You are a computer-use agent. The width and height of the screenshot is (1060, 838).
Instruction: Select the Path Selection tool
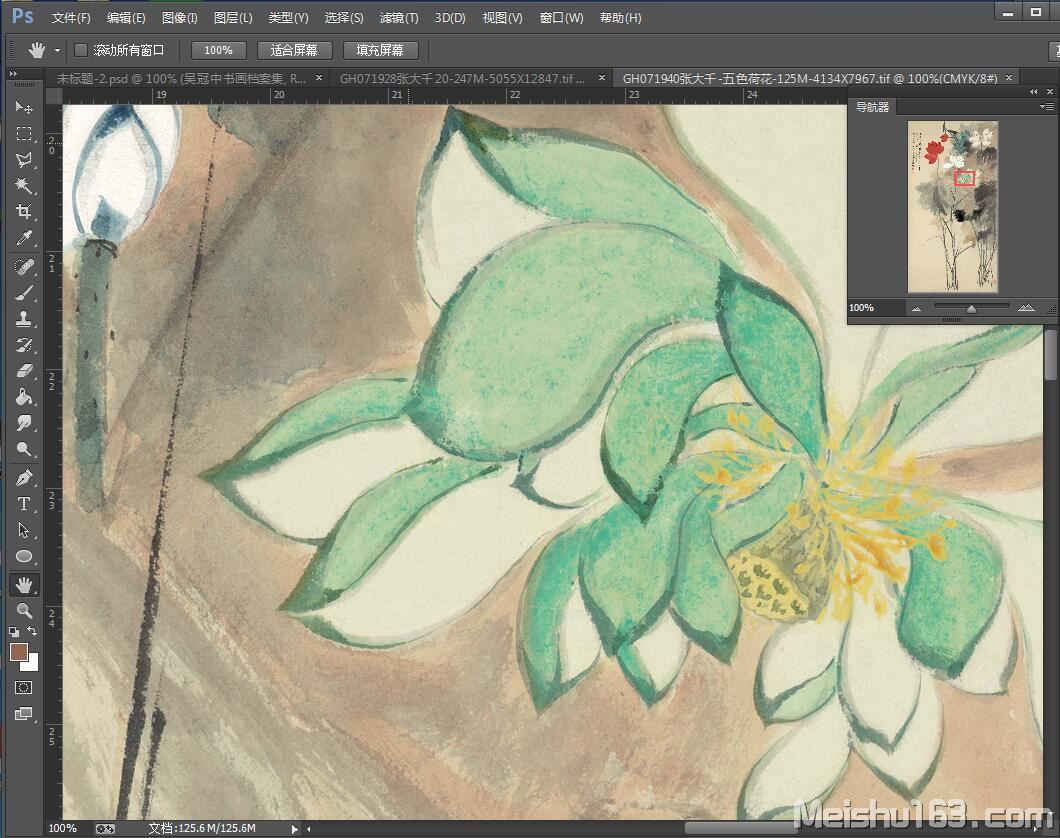coord(24,531)
